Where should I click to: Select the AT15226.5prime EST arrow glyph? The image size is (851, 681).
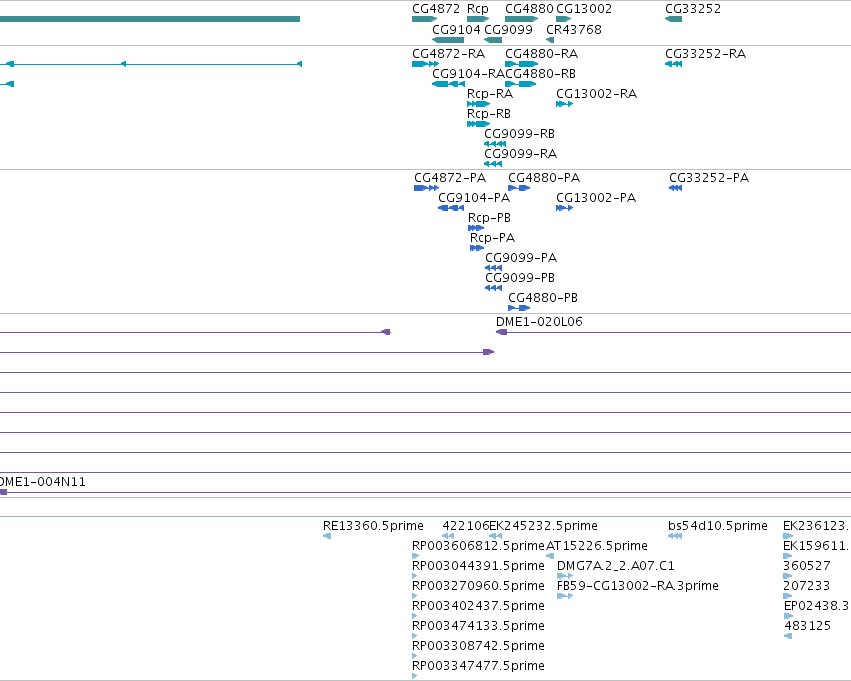coord(550,556)
